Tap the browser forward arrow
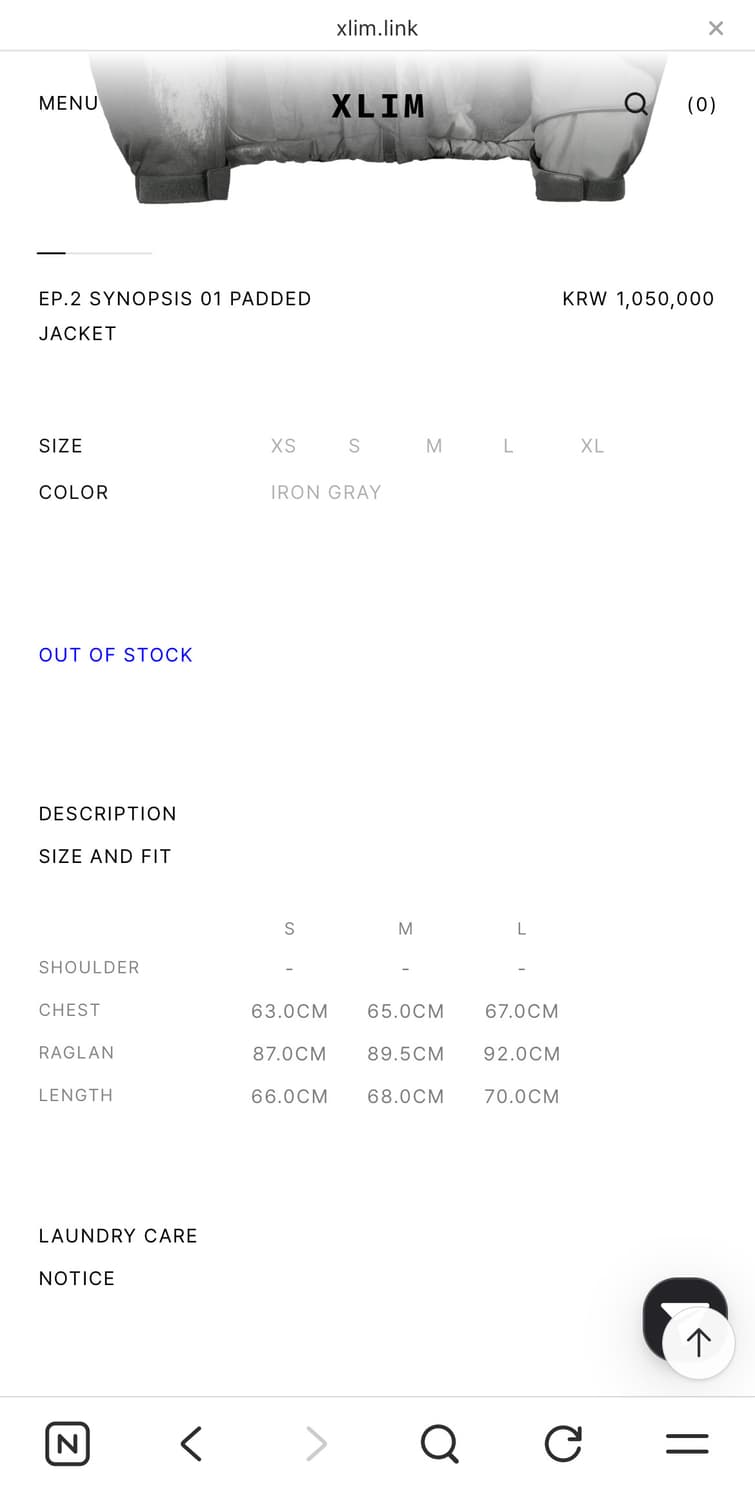This screenshot has height=1500, width=755. [316, 1444]
